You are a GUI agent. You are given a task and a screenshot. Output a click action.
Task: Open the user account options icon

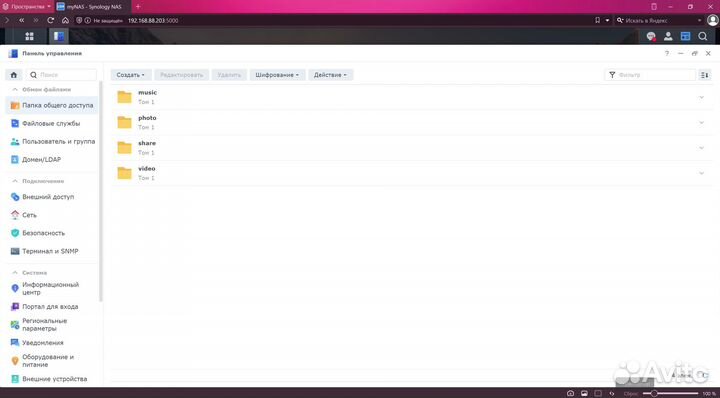[x=668, y=36]
